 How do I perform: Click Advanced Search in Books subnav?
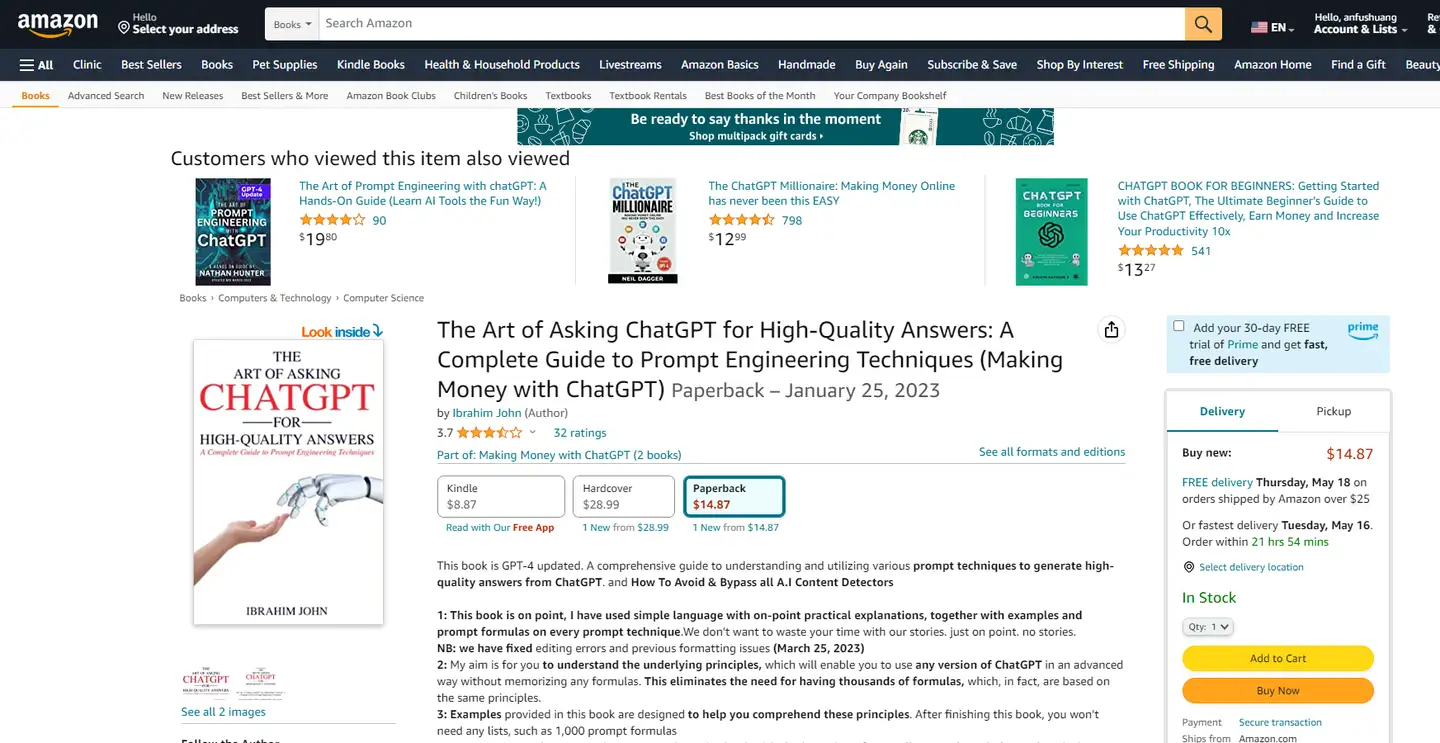point(106,96)
